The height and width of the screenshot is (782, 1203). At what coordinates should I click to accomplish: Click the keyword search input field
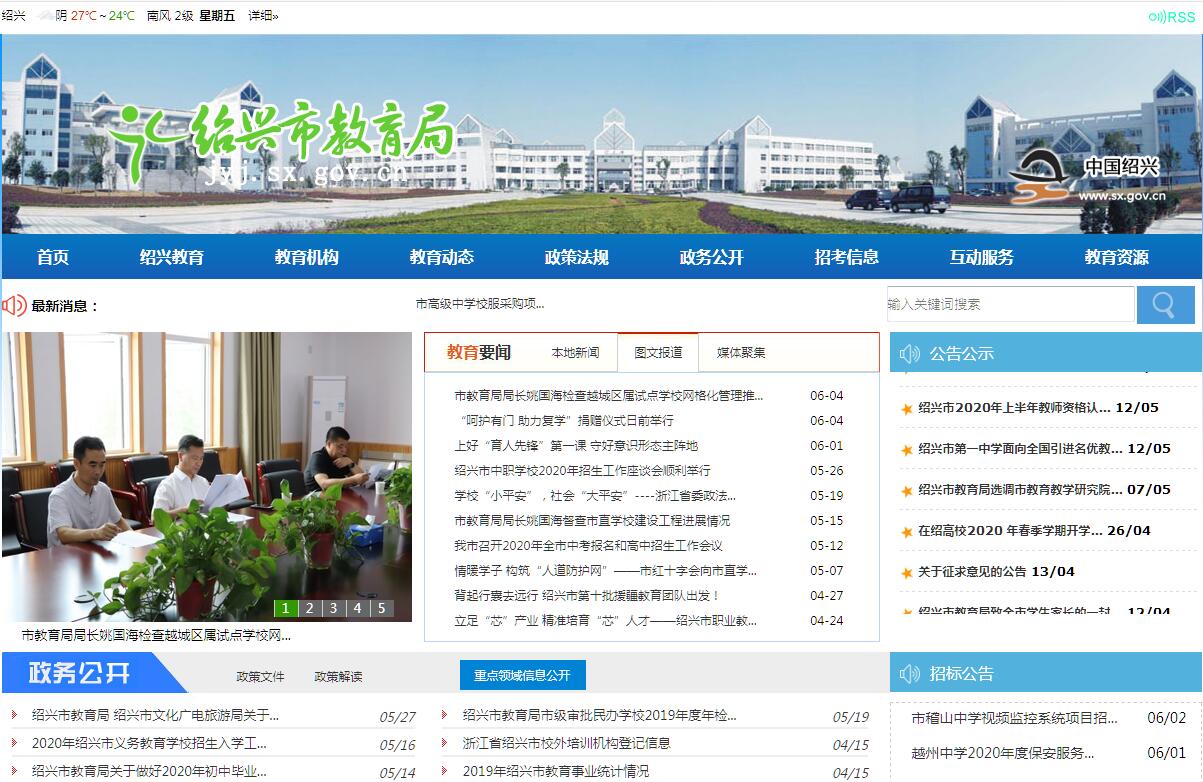coord(1010,304)
